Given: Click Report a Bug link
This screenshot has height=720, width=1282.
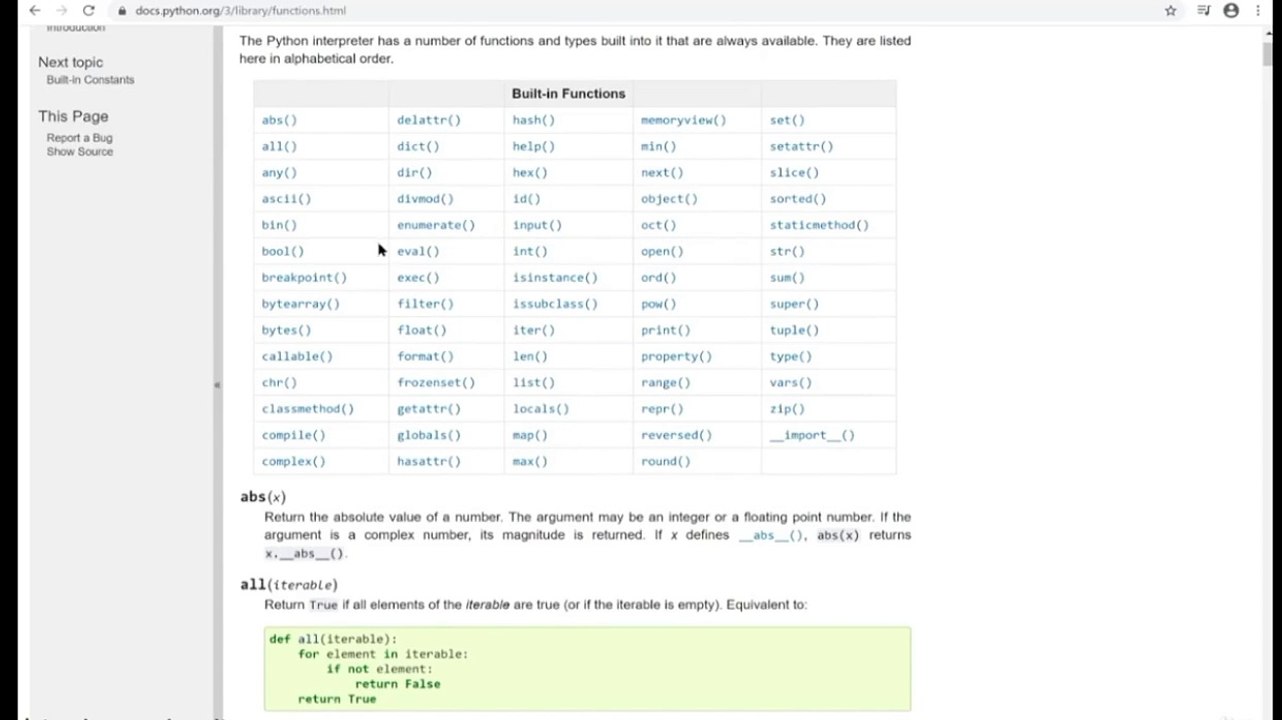Looking at the screenshot, I should point(79,138).
